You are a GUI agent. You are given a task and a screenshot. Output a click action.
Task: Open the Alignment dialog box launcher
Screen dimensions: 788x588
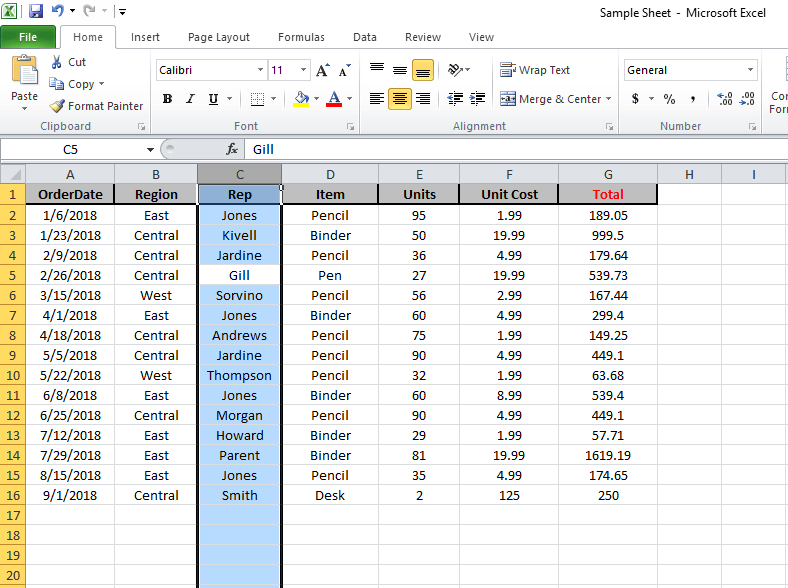tap(609, 127)
